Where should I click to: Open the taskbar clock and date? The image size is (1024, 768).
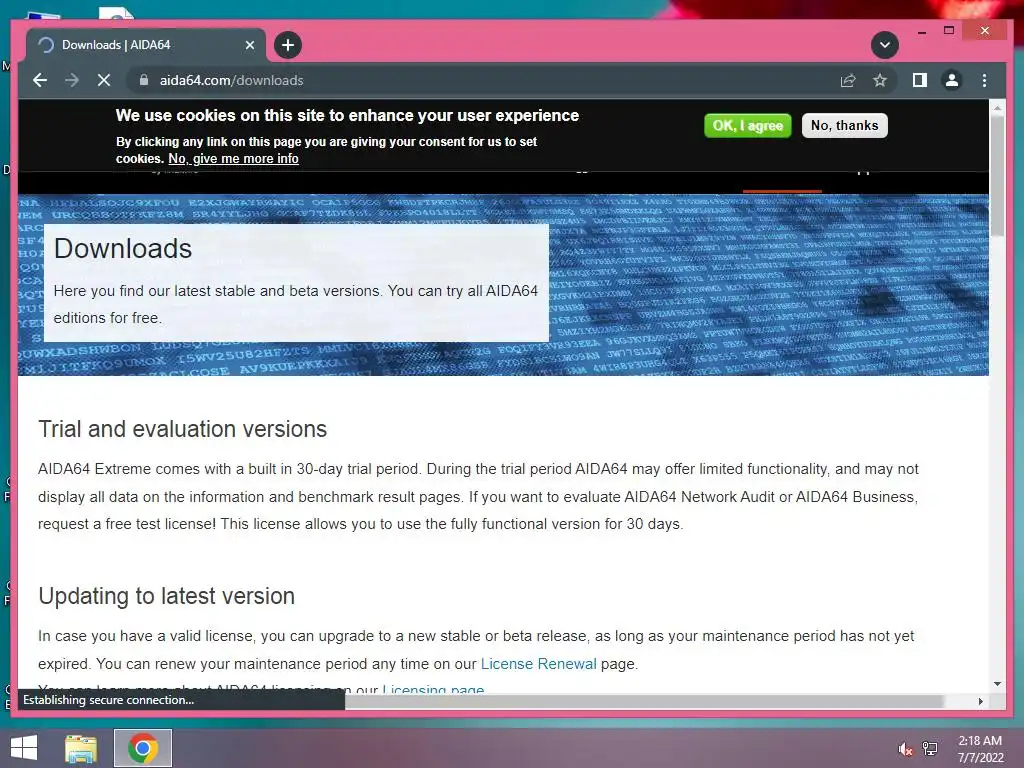980,749
